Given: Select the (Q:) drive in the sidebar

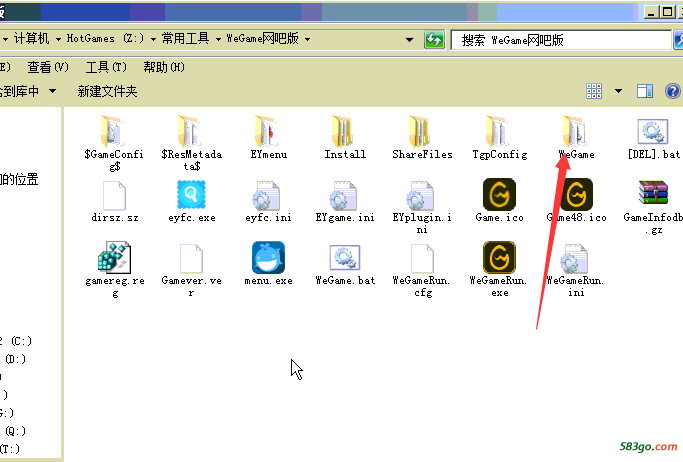Looking at the screenshot, I should (x=16, y=431).
